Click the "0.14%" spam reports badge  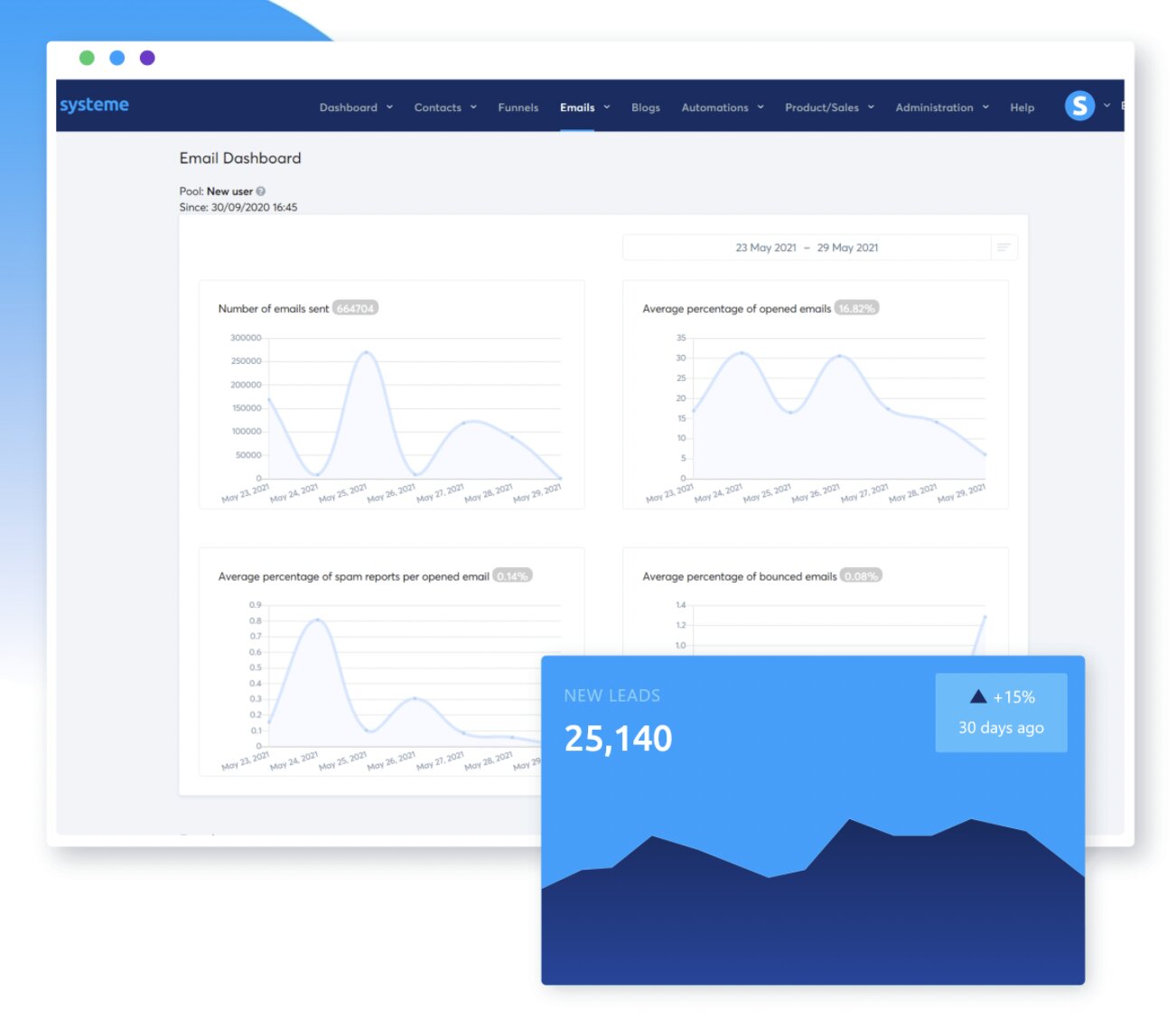[x=512, y=575]
